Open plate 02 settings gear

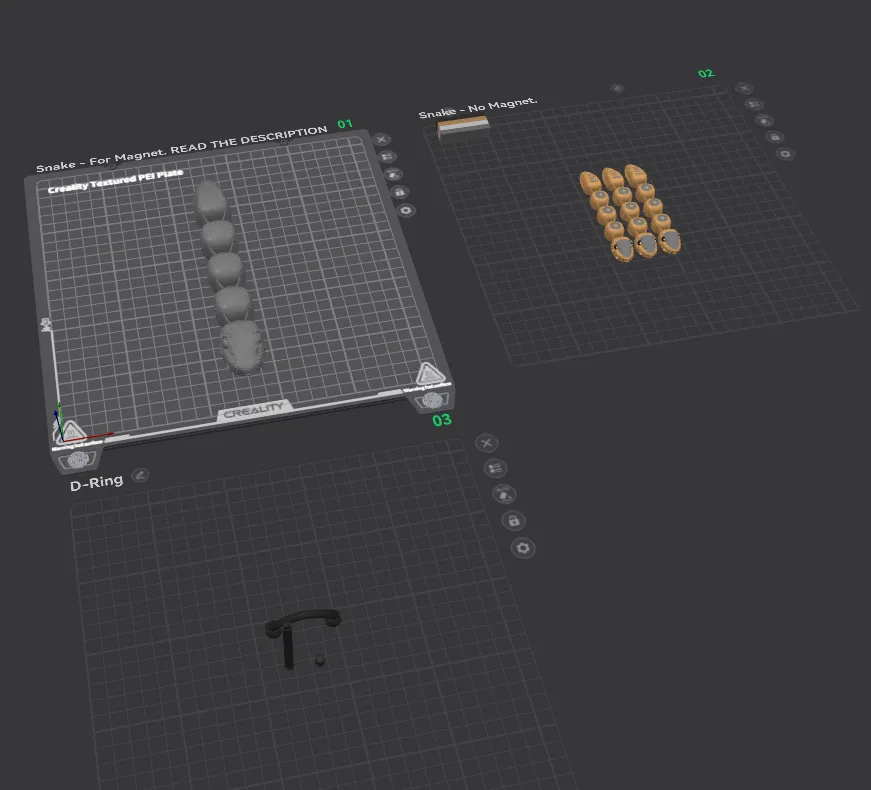(785, 154)
